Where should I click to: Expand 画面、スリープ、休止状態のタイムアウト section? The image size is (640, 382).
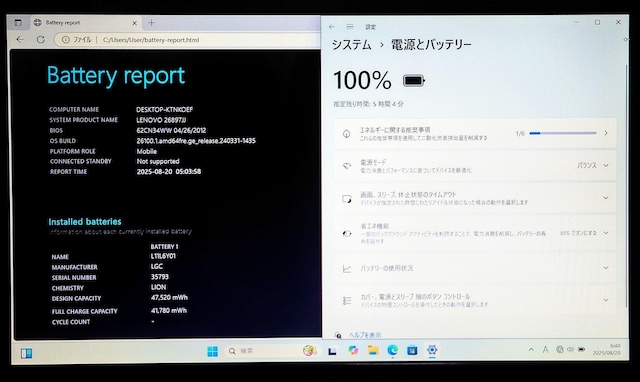tap(475, 198)
